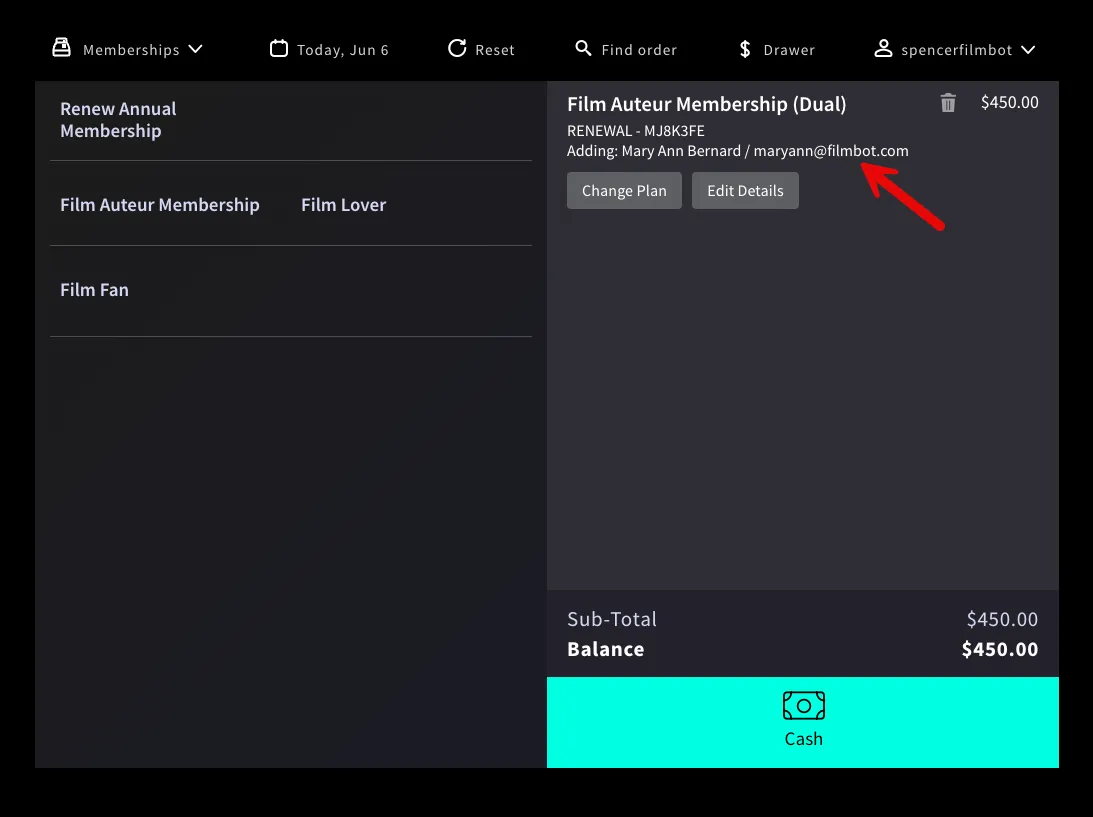
Task: Select the Film Lover membership
Action: [x=344, y=205]
